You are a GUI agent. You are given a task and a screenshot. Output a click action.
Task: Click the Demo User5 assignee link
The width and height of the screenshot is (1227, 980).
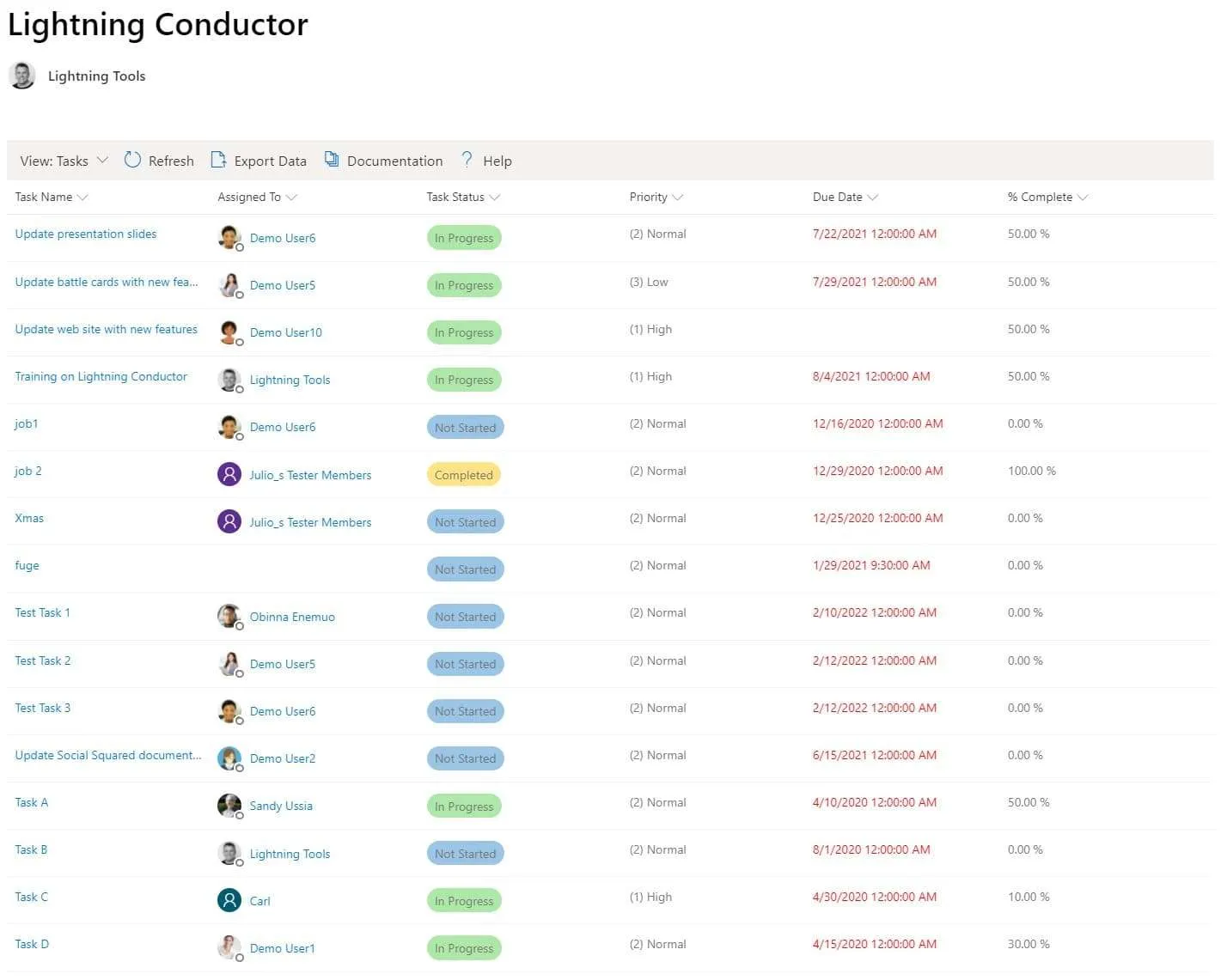(282, 284)
